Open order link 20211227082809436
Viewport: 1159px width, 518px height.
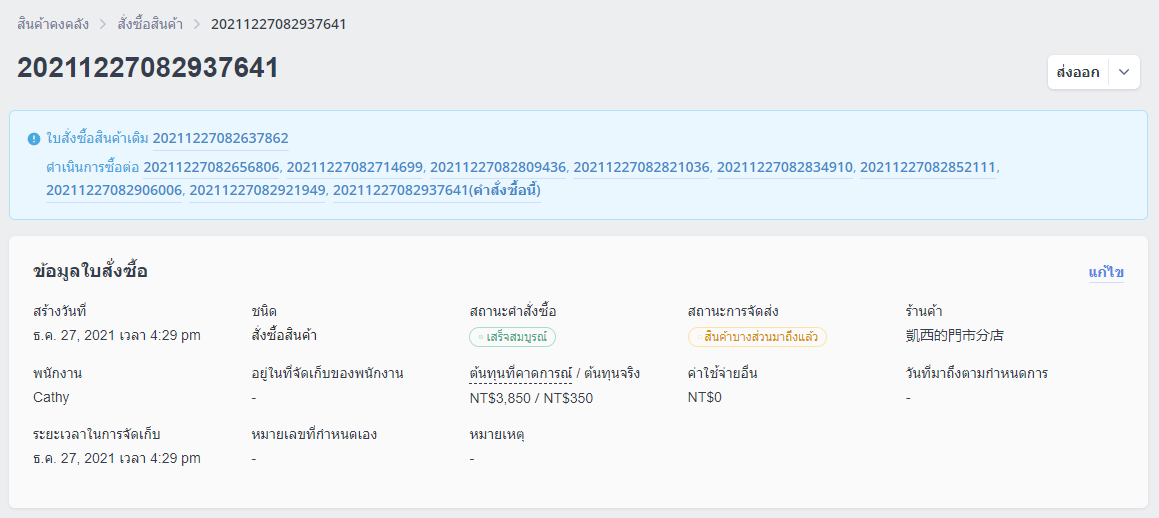(x=498, y=168)
